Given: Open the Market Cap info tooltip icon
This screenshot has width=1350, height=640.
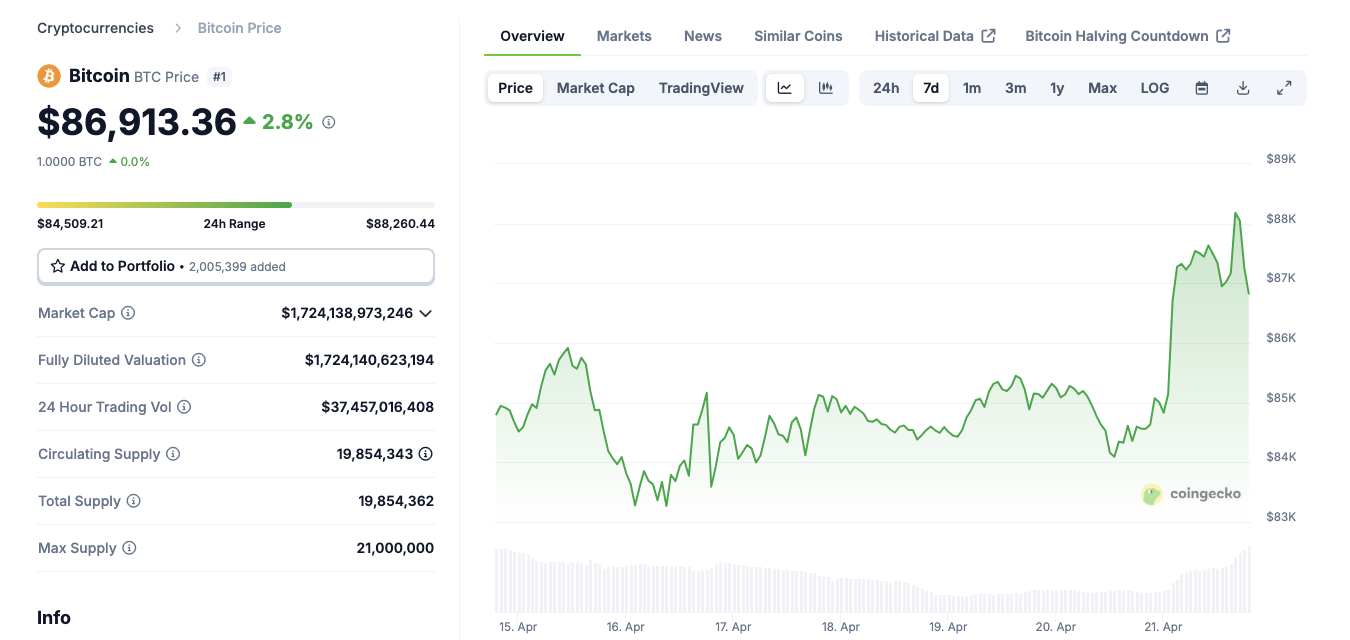Looking at the screenshot, I should (x=126, y=313).
